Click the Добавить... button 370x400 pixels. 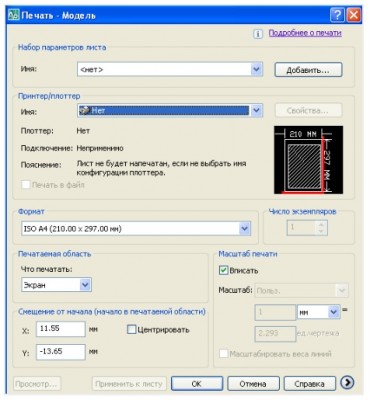pyautogui.click(x=308, y=70)
